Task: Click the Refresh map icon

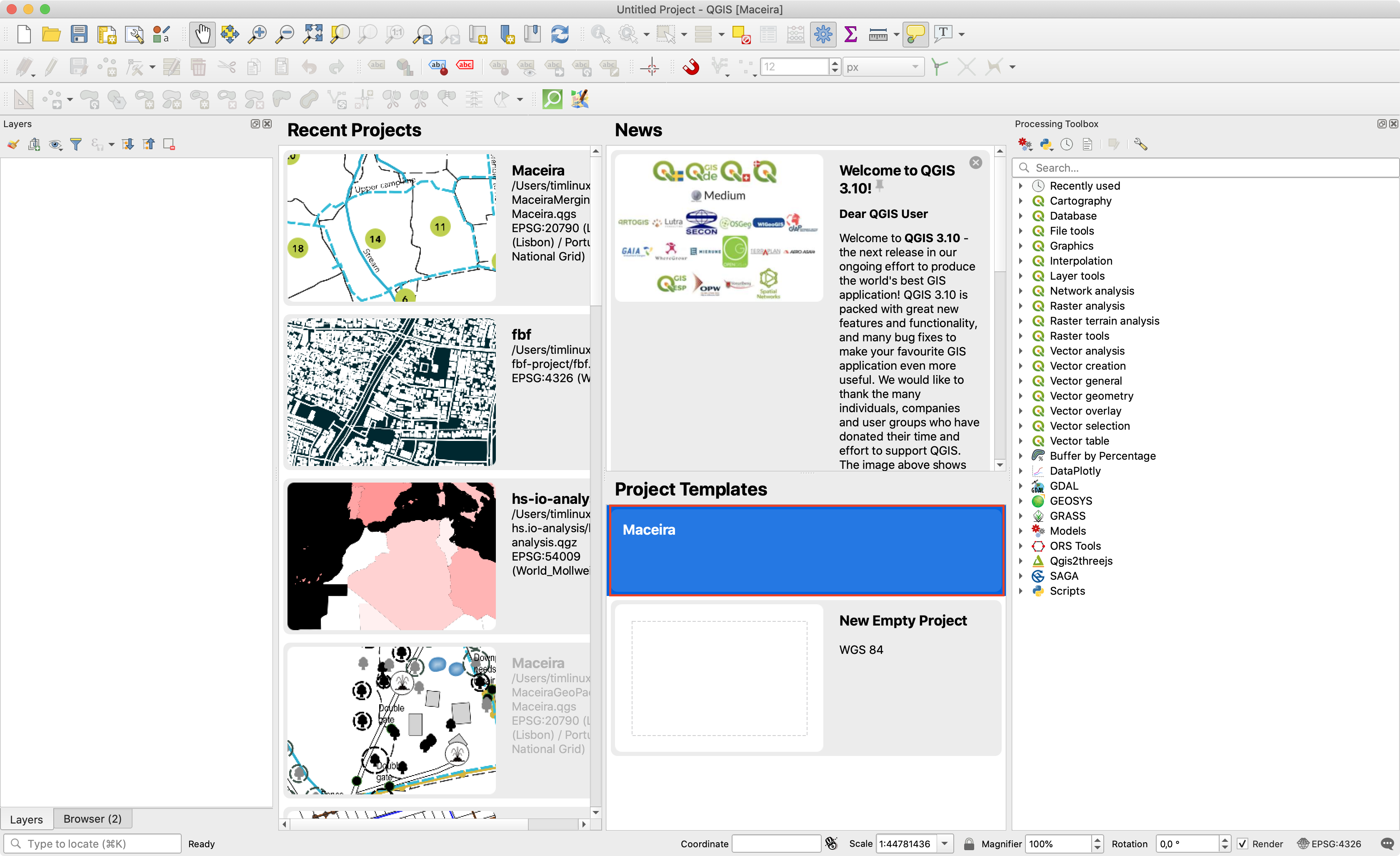Action: 560,34
